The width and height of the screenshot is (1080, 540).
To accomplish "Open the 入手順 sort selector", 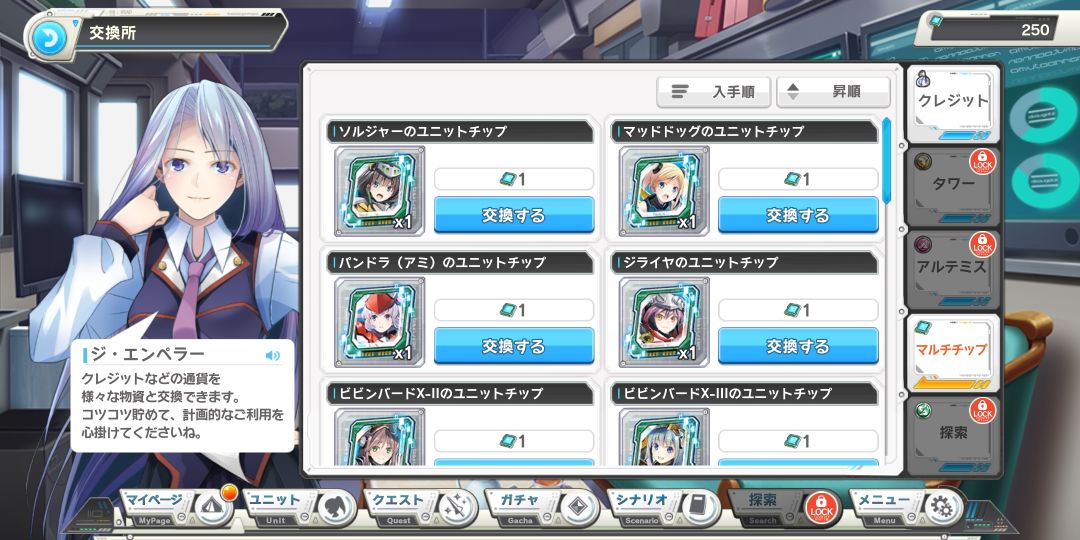I will point(714,92).
